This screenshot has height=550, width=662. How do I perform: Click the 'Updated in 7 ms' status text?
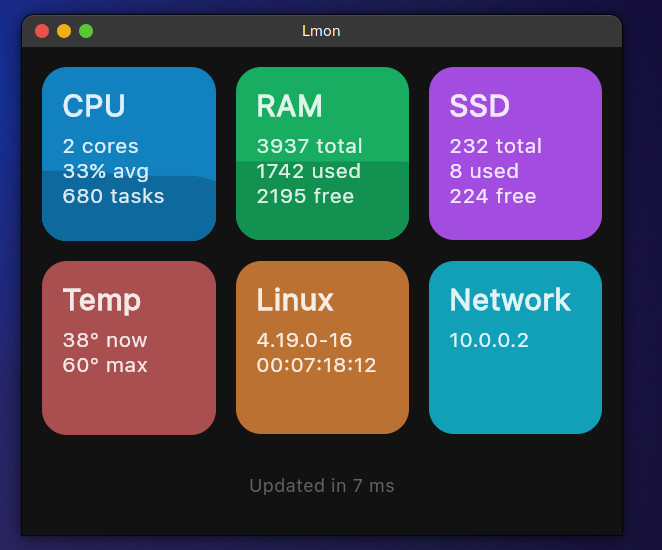tap(321, 486)
